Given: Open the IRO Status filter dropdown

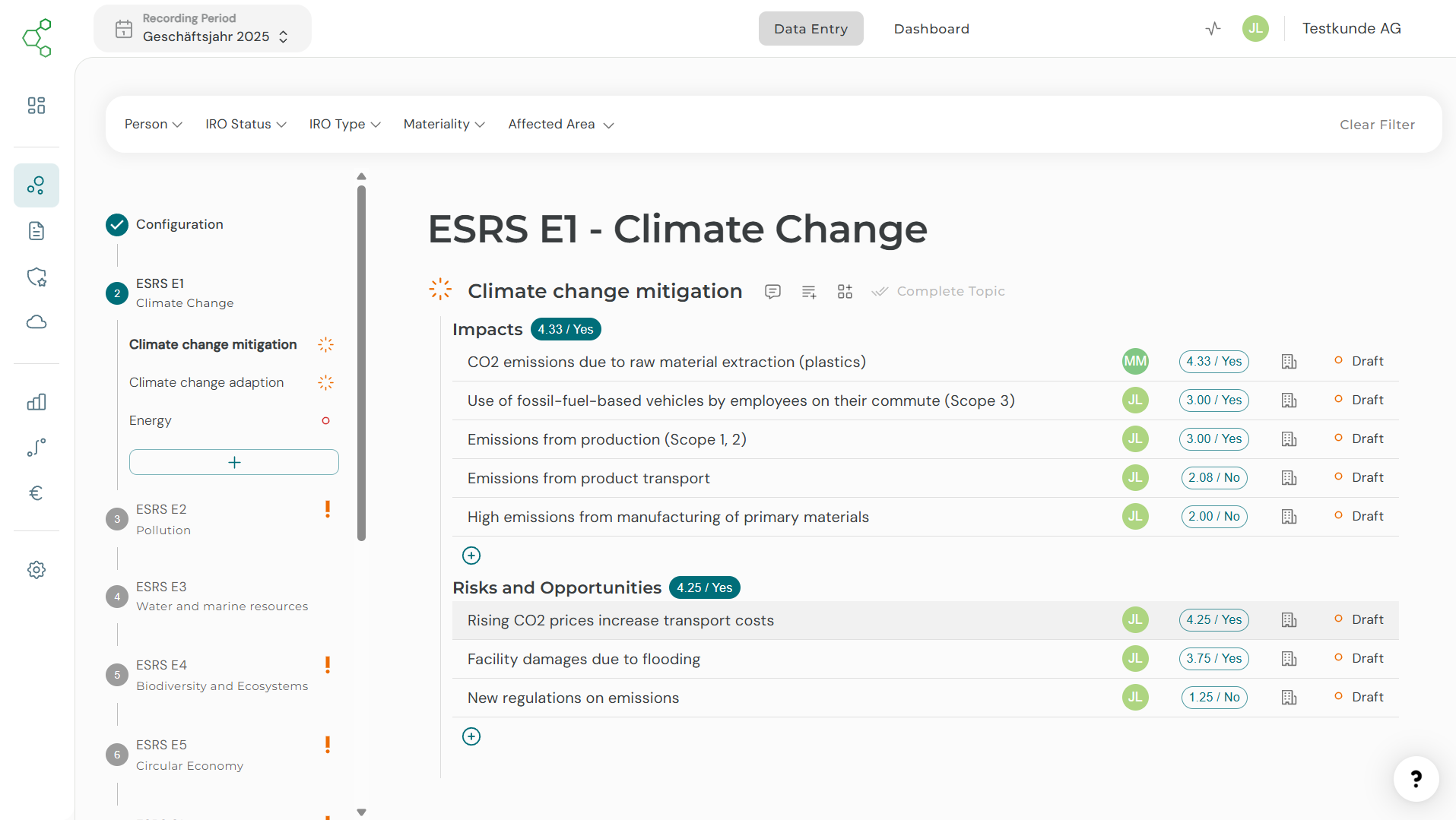Looking at the screenshot, I should click(x=246, y=125).
